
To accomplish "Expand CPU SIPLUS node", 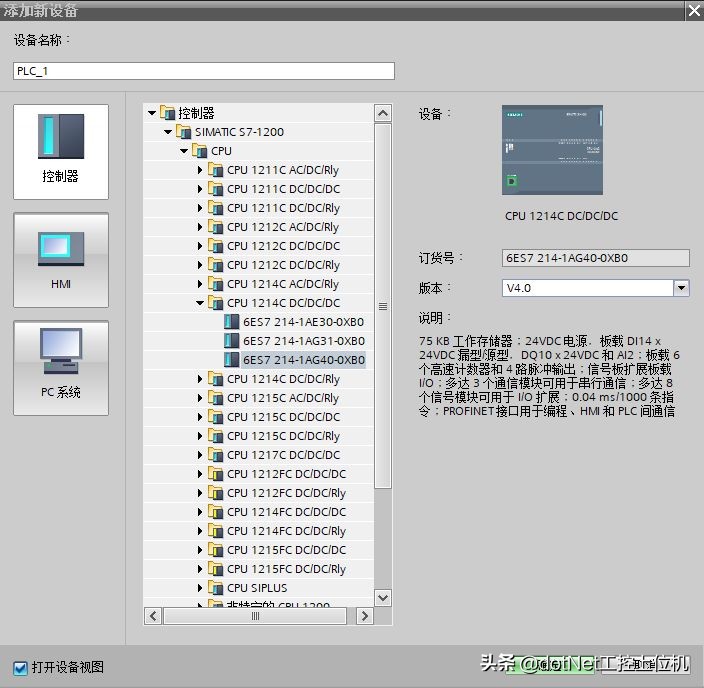I will 200,588.
